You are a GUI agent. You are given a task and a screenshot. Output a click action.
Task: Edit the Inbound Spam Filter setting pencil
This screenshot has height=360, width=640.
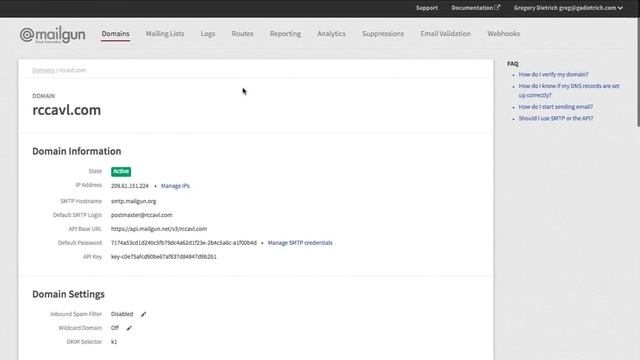[x=143, y=314]
